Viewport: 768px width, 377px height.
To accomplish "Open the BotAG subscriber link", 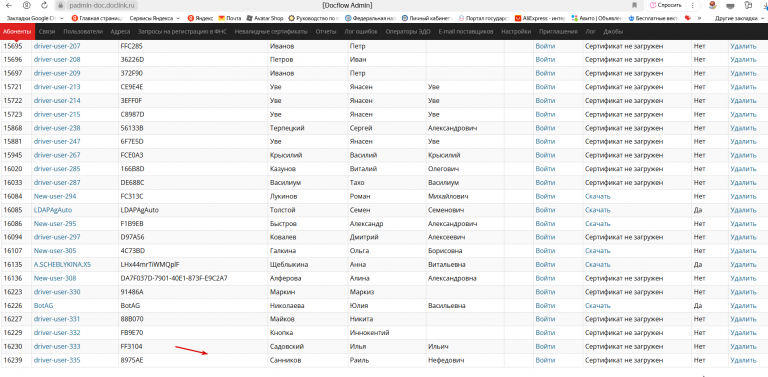I will pos(44,306).
